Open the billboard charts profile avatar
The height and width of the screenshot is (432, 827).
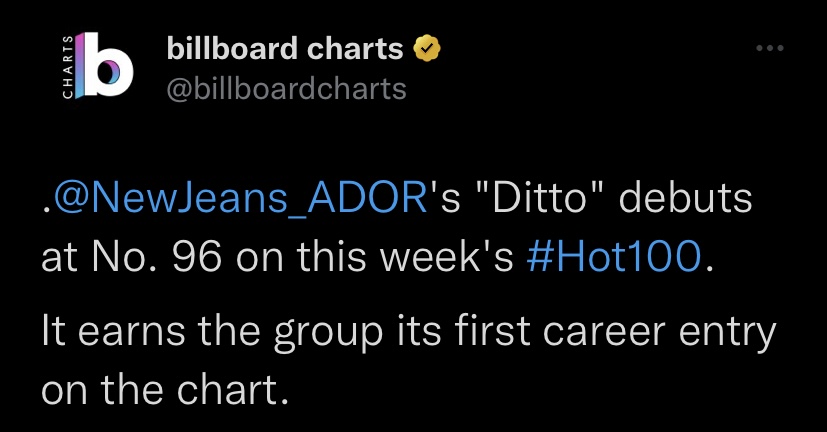(x=97, y=67)
